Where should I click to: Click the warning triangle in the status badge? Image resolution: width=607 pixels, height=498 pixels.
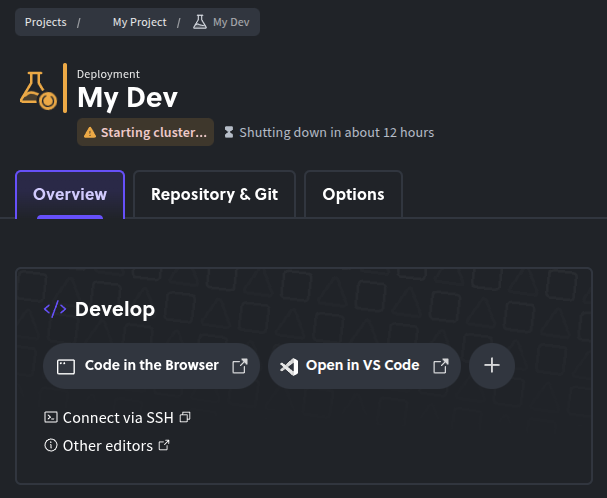pyautogui.click(x=90, y=132)
